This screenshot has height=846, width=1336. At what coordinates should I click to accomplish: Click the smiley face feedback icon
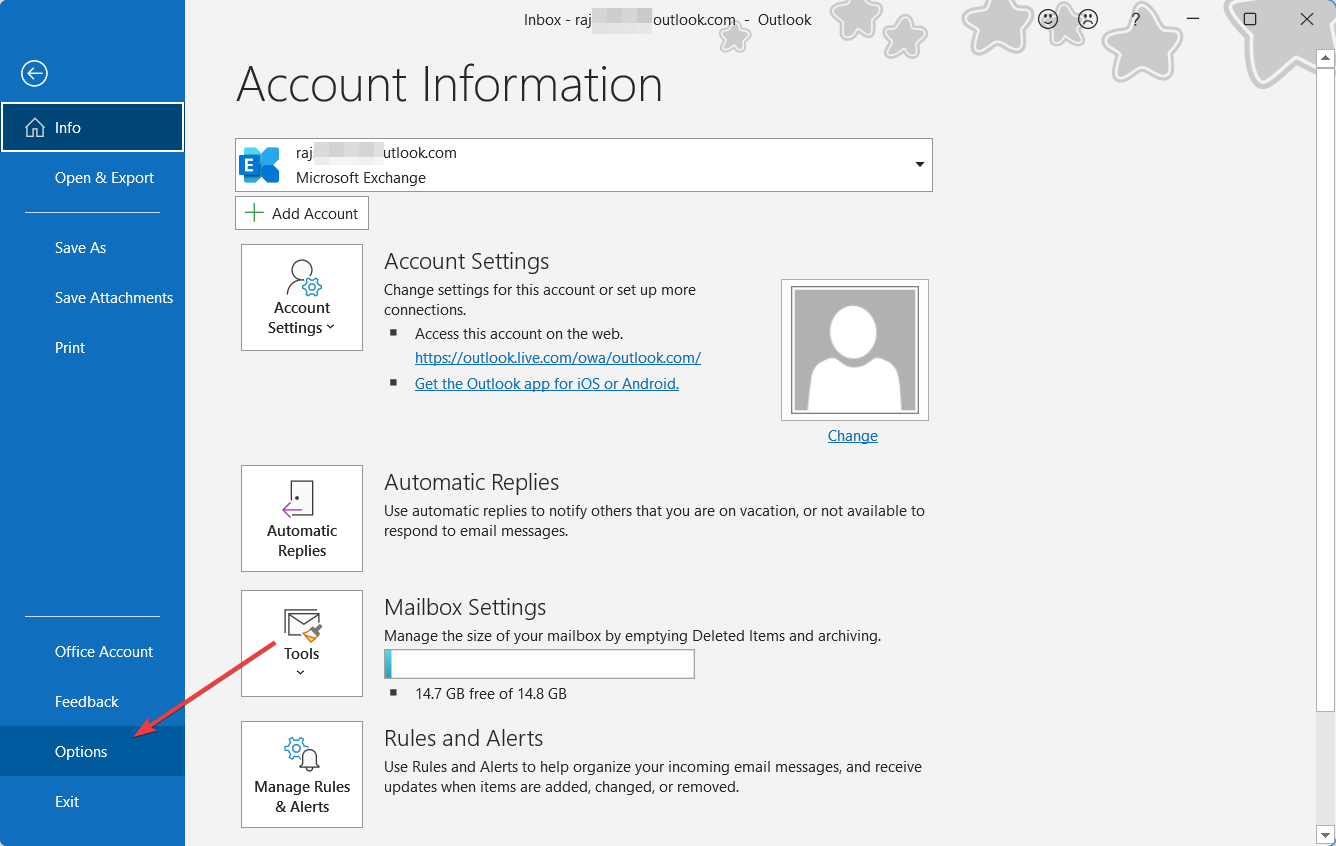(x=1048, y=19)
